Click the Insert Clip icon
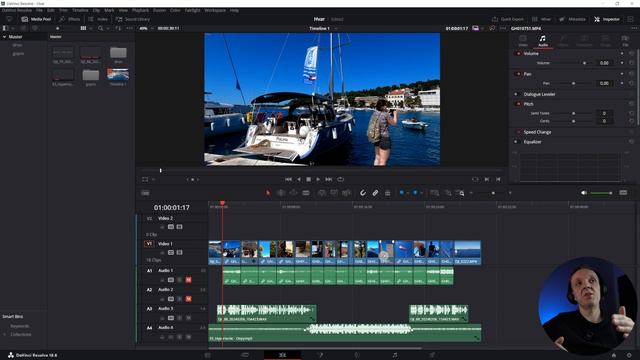Image resolution: width=640 pixels, height=360 pixels. (322, 193)
